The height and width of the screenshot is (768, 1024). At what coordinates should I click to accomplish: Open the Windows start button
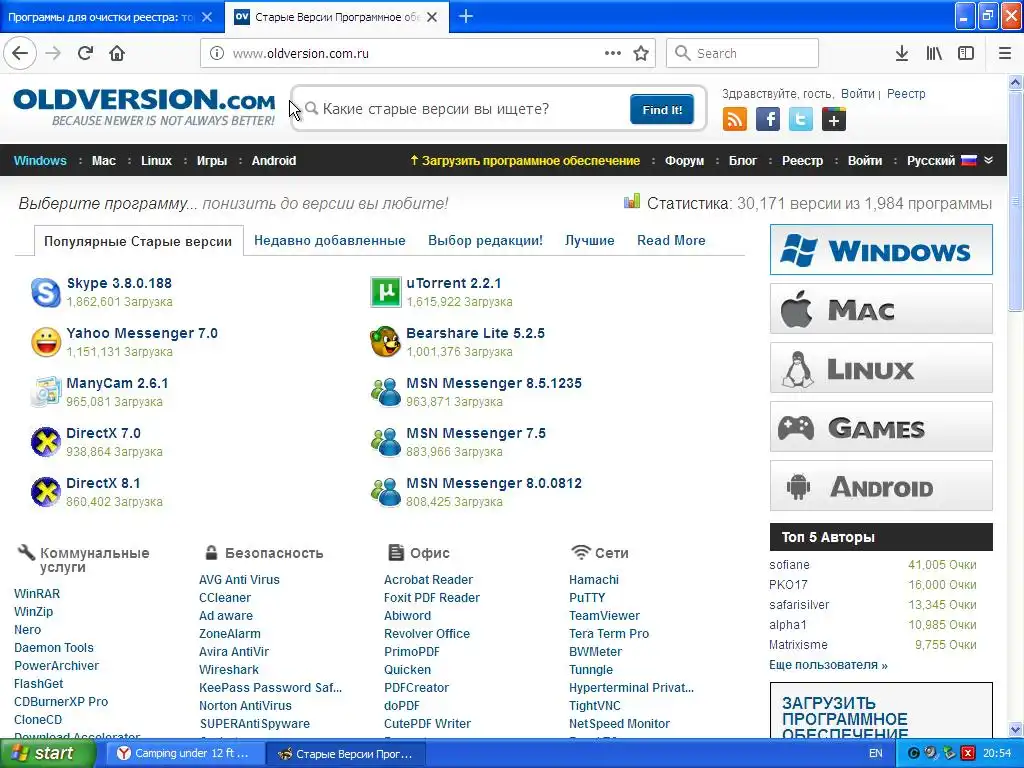point(47,753)
